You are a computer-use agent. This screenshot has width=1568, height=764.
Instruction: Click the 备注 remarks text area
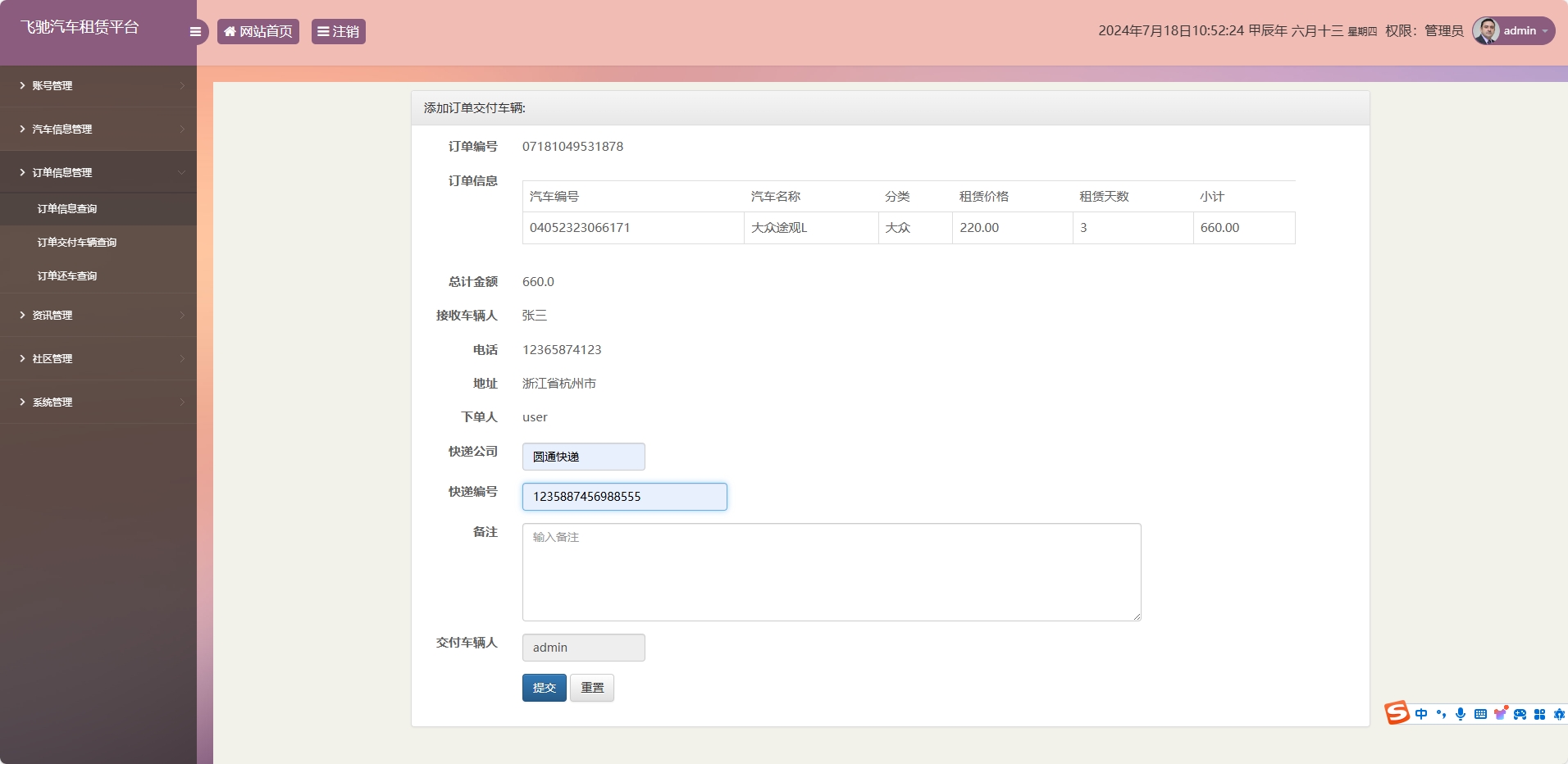point(831,571)
